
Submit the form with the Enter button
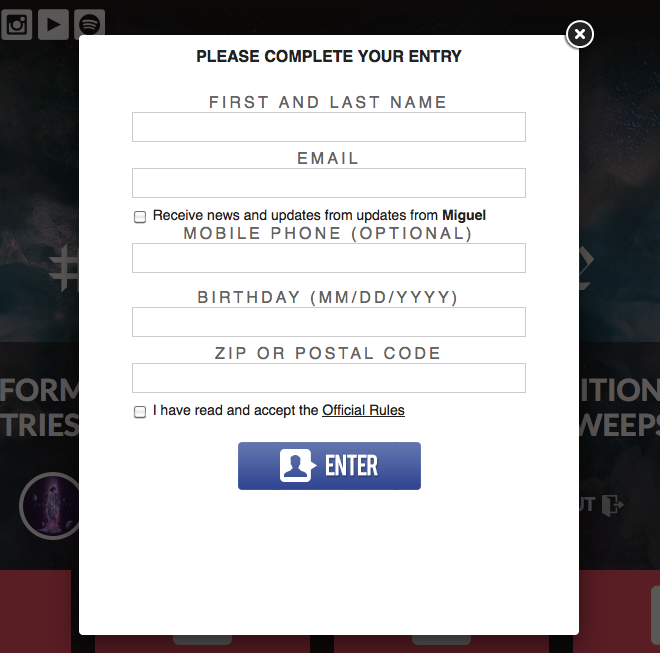pos(329,466)
